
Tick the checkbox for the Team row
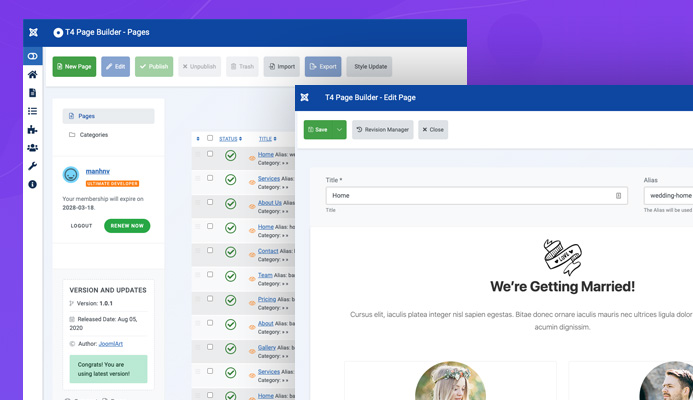[210, 274]
